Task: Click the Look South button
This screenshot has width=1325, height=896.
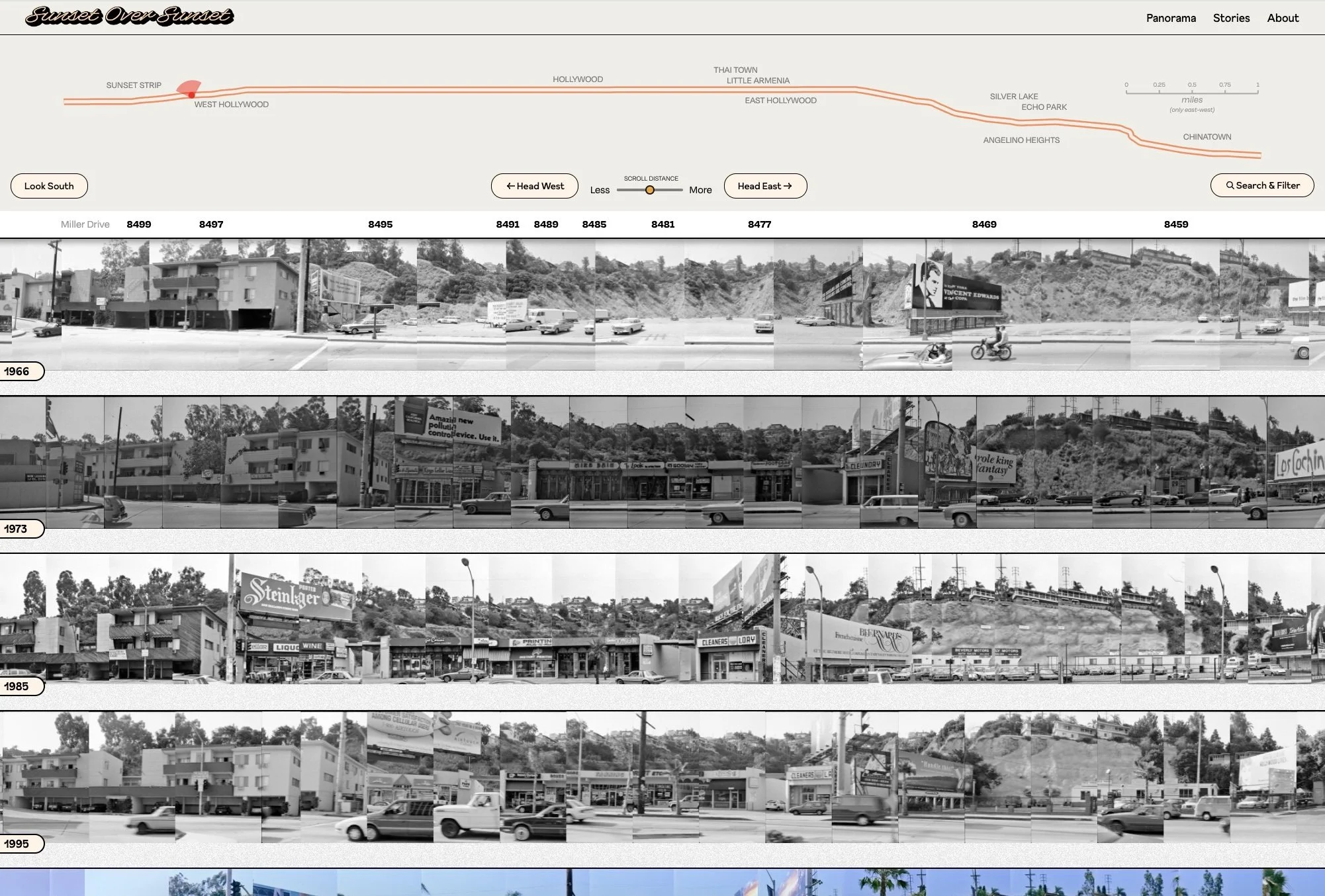Action: coord(49,186)
